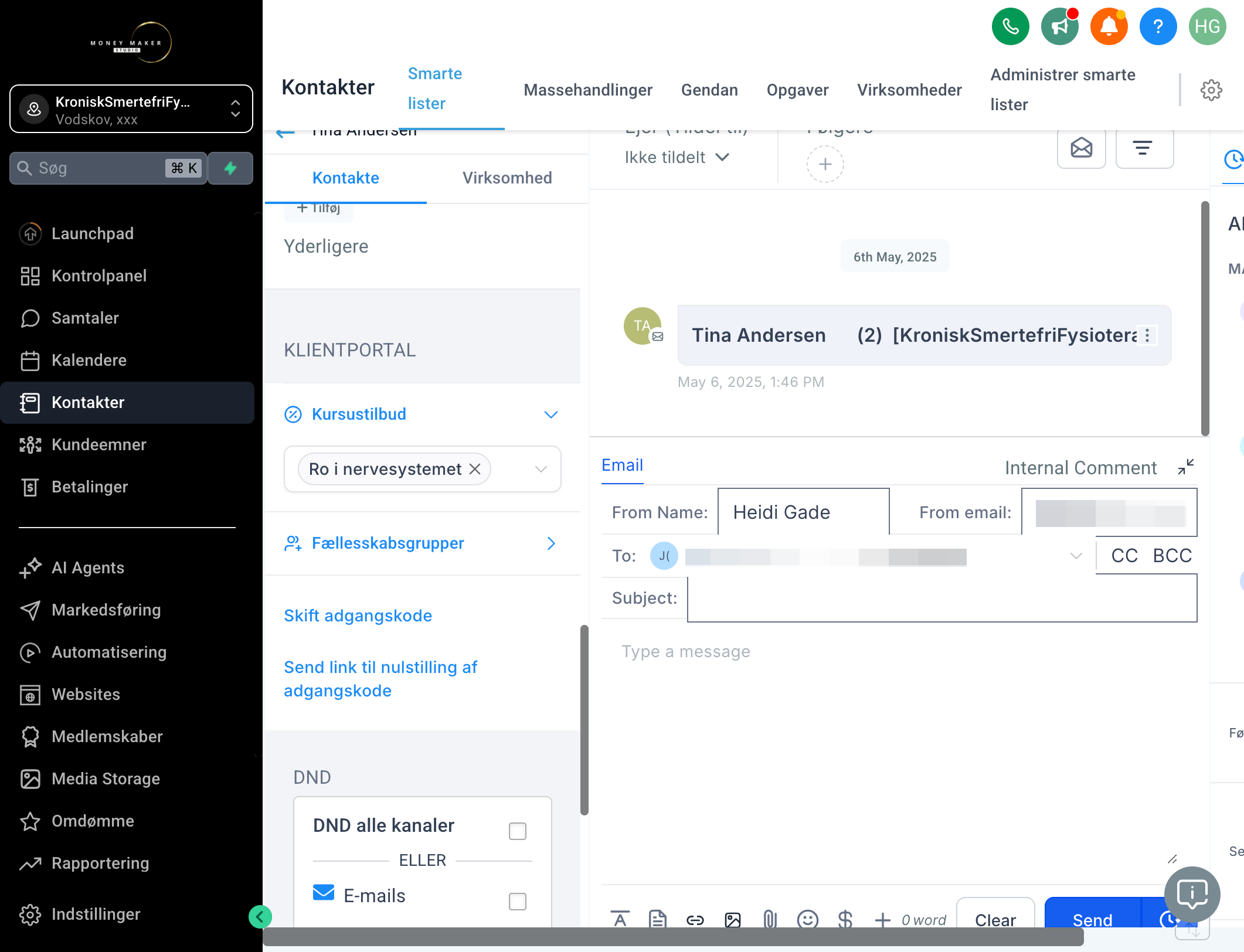This screenshot has height=952, width=1244.
Task: Expand the Fællesskabsgrupper section
Action: coord(422,543)
